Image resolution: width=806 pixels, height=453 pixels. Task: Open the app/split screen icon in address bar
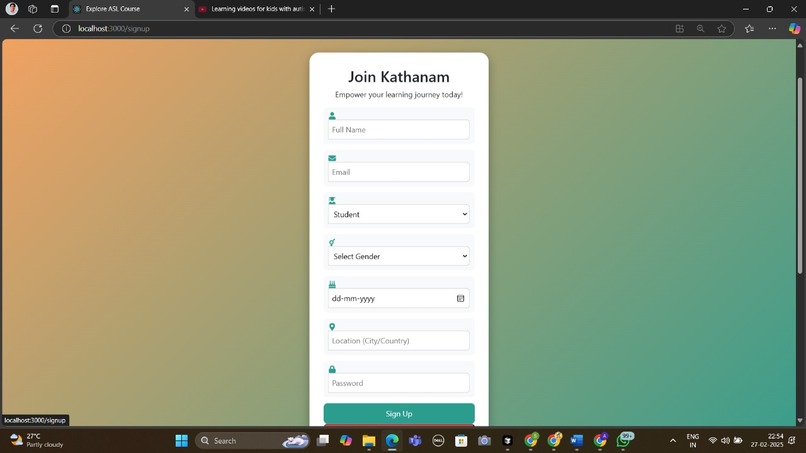(x=680, y=29)
